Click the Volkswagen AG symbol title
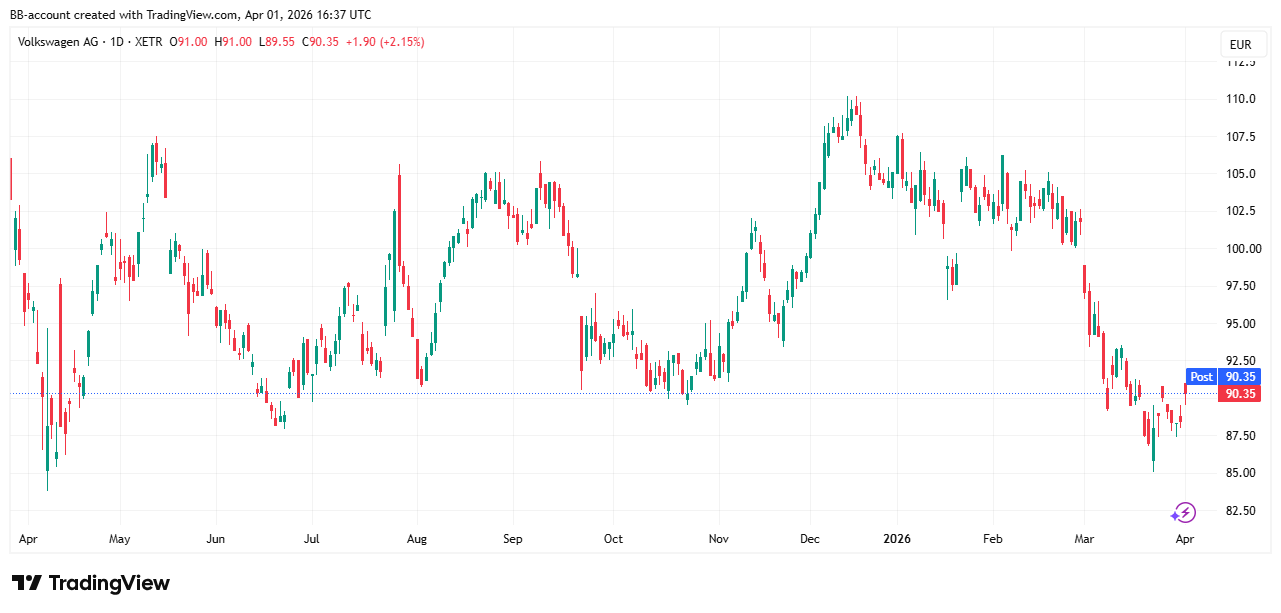1281x613 pixels. tap(59, 42)
